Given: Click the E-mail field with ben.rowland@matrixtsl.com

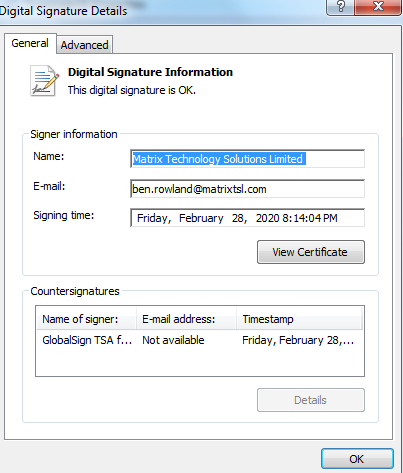Looking at the screenshot, I should click(x=247, y=189).
